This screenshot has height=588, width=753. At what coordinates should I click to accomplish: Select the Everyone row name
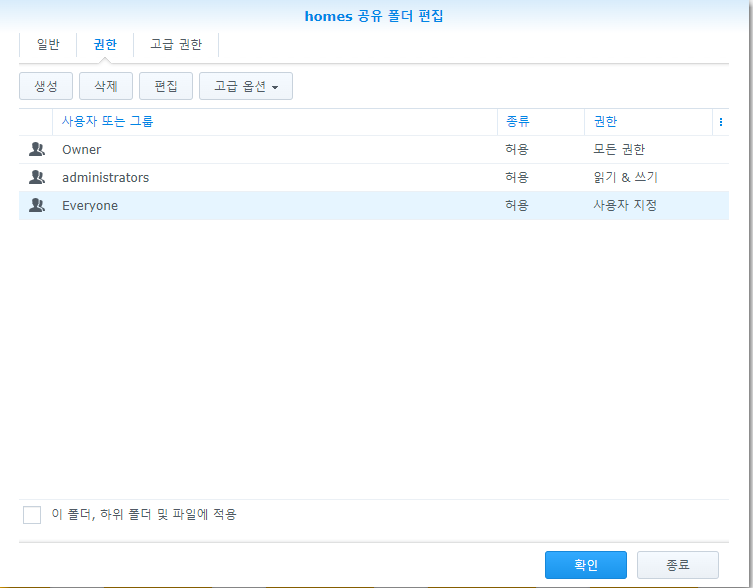[90, 206]
